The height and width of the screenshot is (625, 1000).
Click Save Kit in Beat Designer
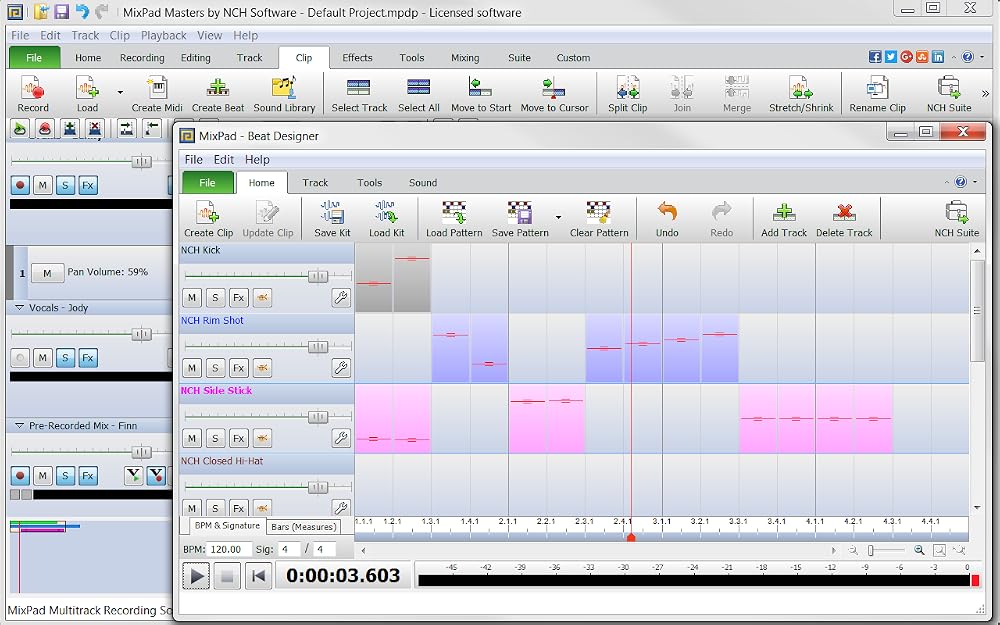332,219
